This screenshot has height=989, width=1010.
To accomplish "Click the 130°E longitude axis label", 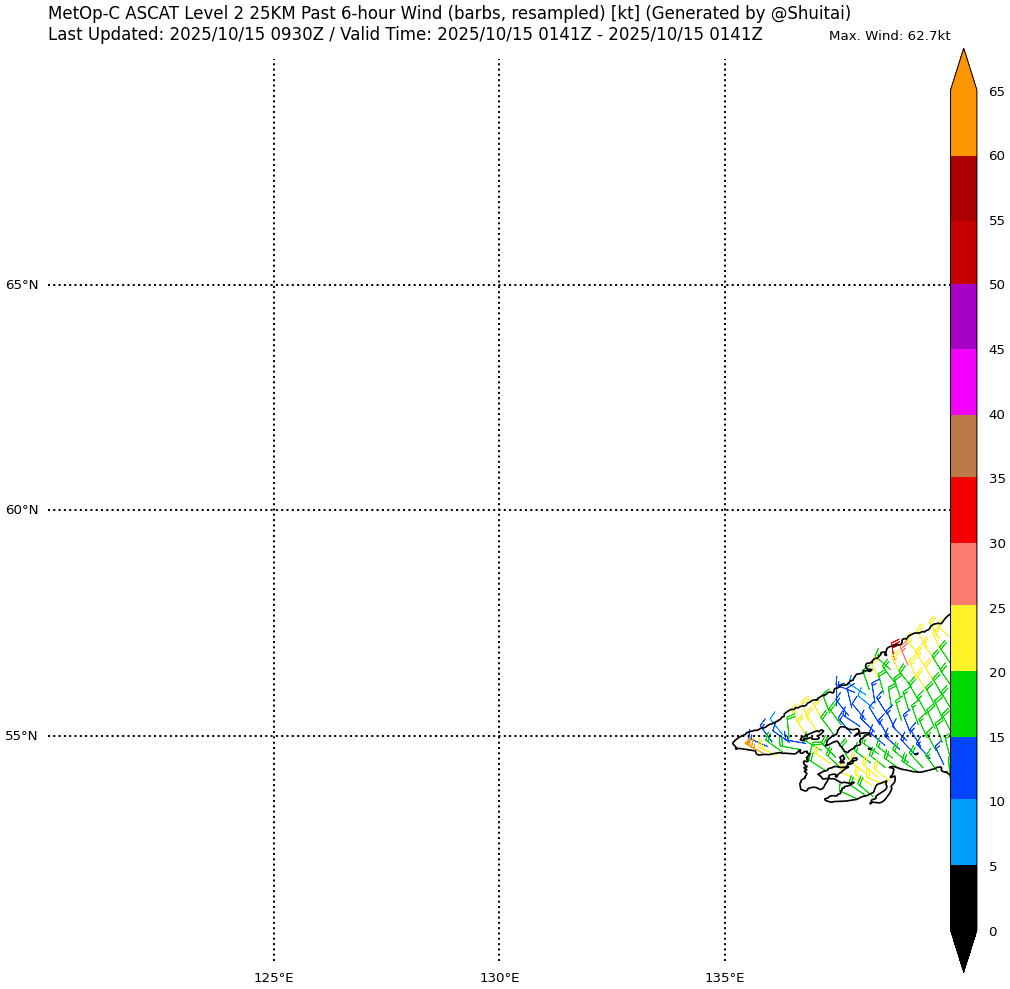I will [499, 977].
